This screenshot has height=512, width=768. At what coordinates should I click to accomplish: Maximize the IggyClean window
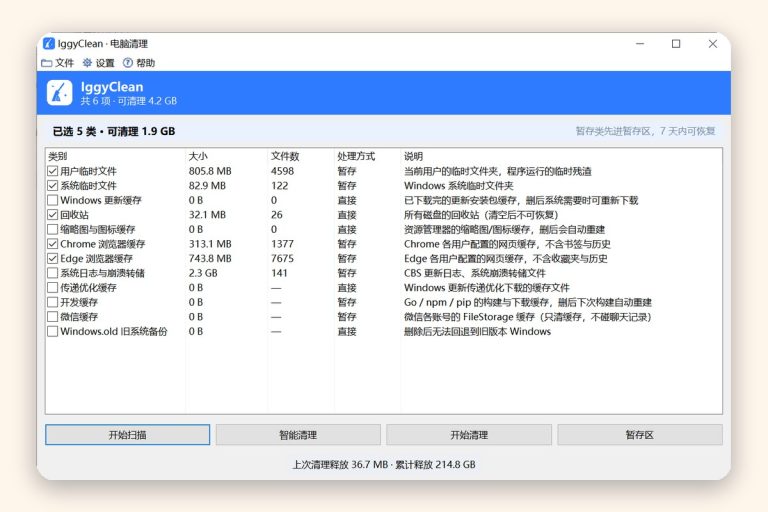click(676, 44)
